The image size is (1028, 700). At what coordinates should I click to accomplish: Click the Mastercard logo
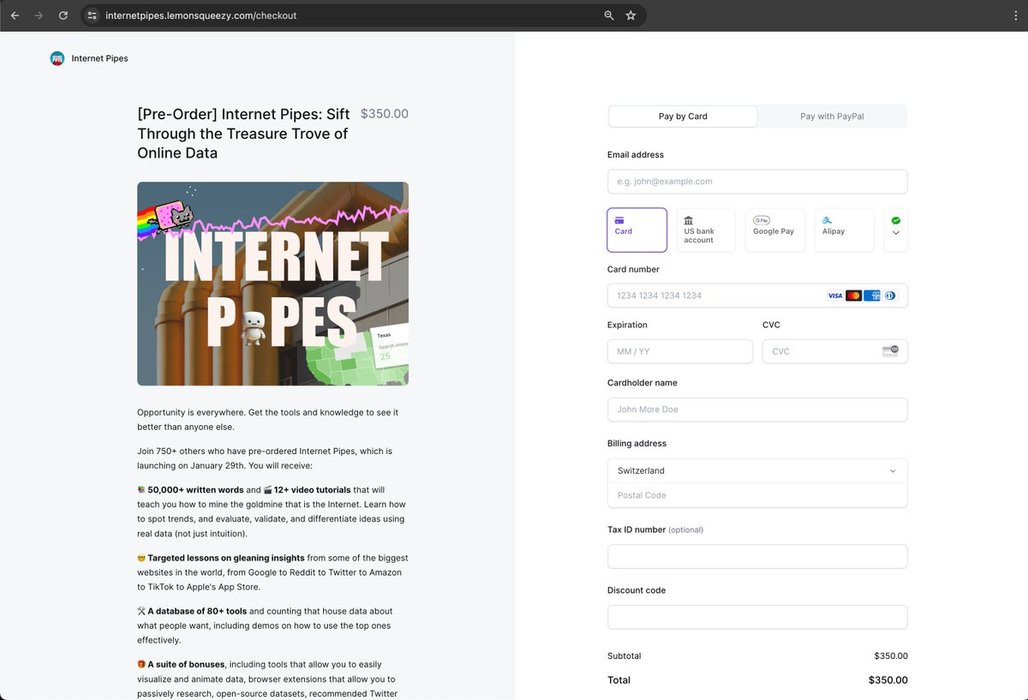(x=853, y=296)
